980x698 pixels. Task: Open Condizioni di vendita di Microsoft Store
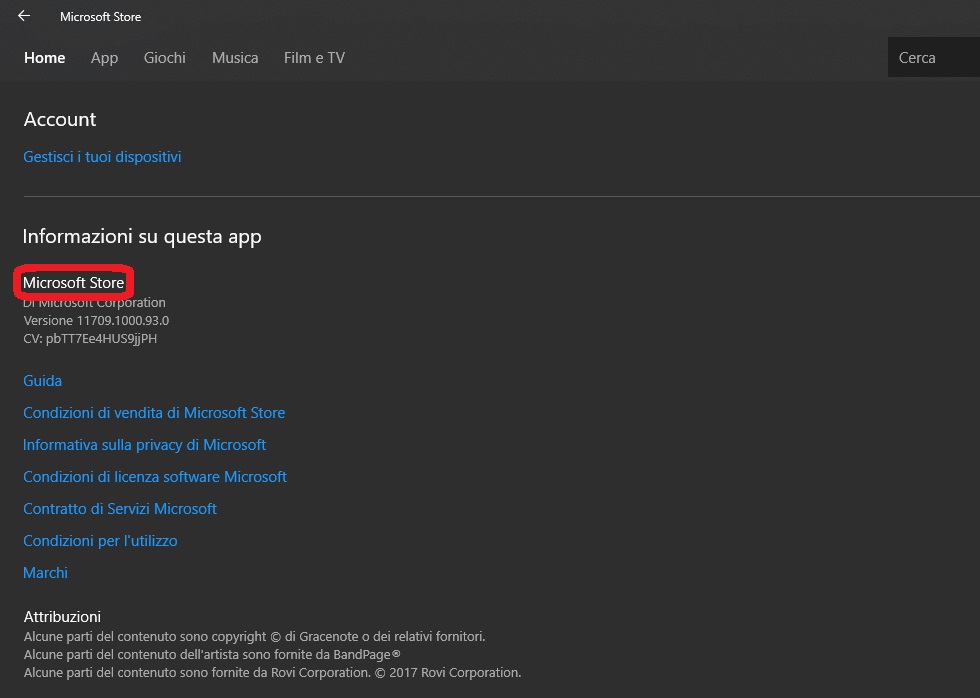coord(154,412)
